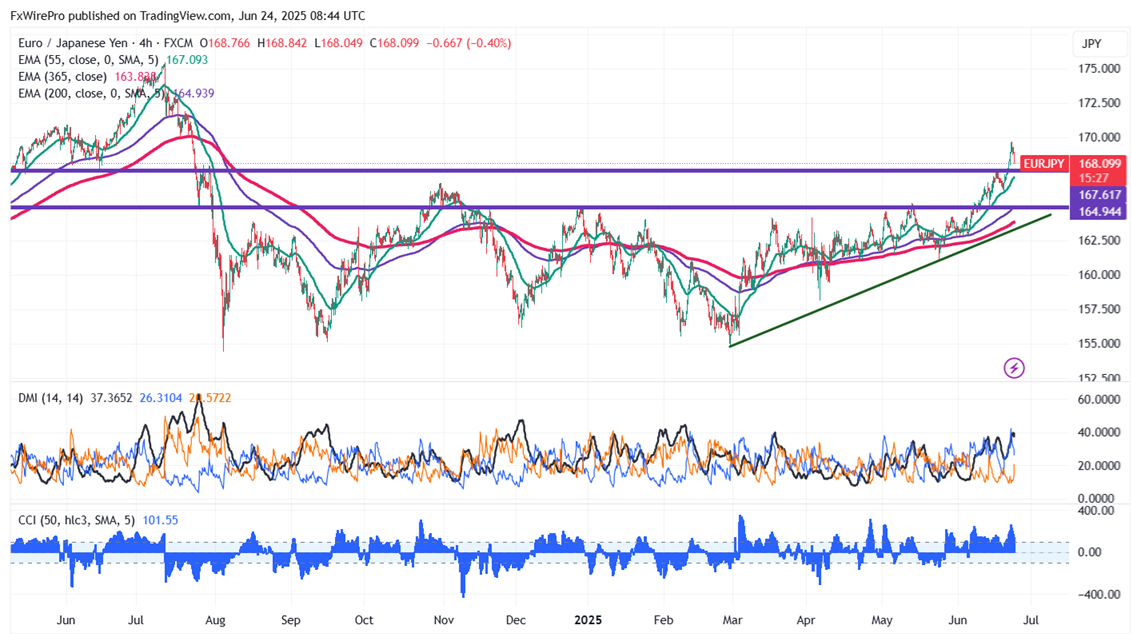Click the Oct time axis label
The height and width of the screenshot is (634, 1131).
click(x=364, y=620)
